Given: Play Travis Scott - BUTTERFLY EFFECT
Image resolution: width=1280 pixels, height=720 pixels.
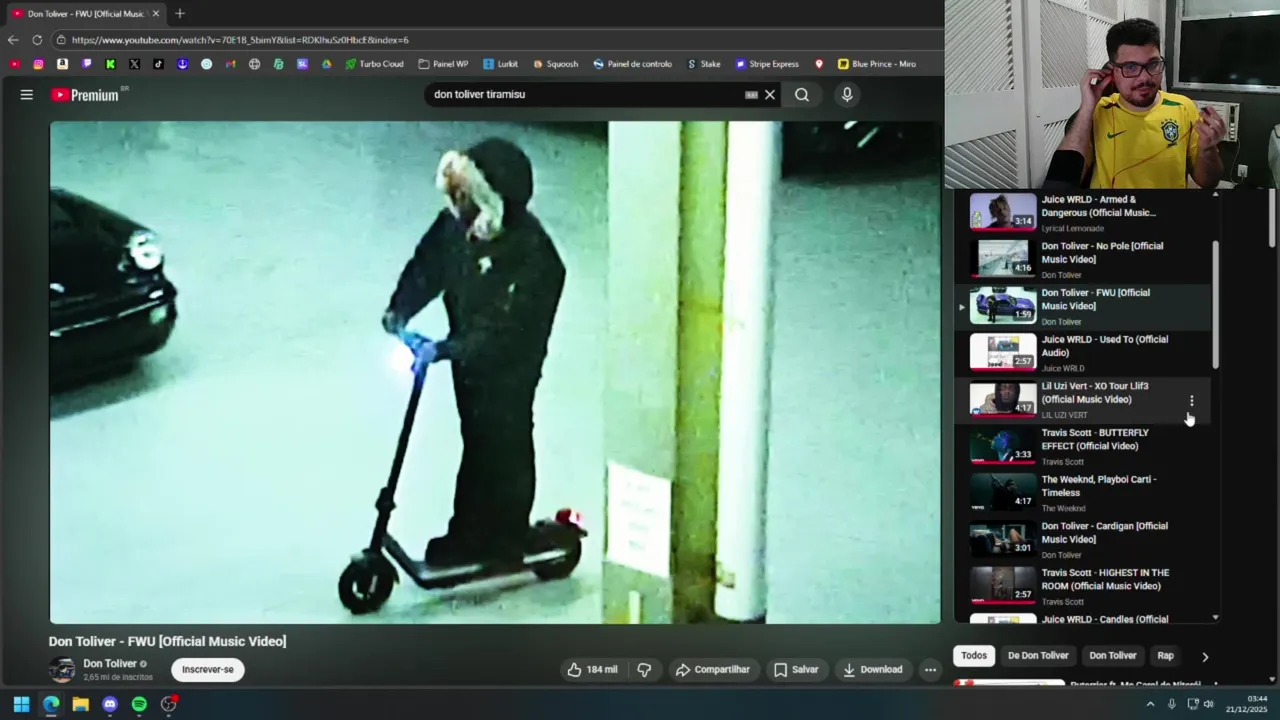Looking at the screenshot, I should click(x=1083, y=446).
